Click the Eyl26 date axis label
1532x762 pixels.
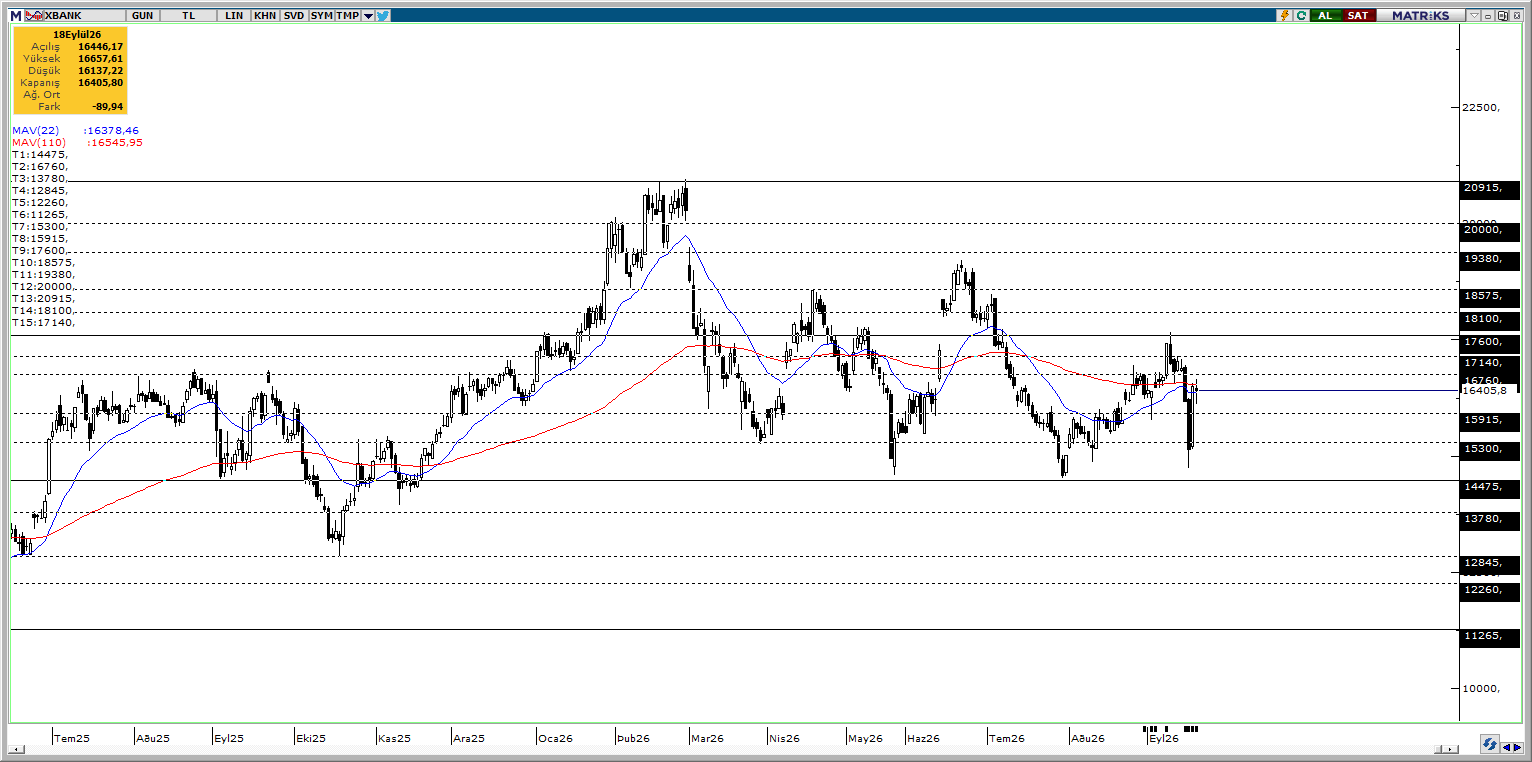pos(1164,739)
